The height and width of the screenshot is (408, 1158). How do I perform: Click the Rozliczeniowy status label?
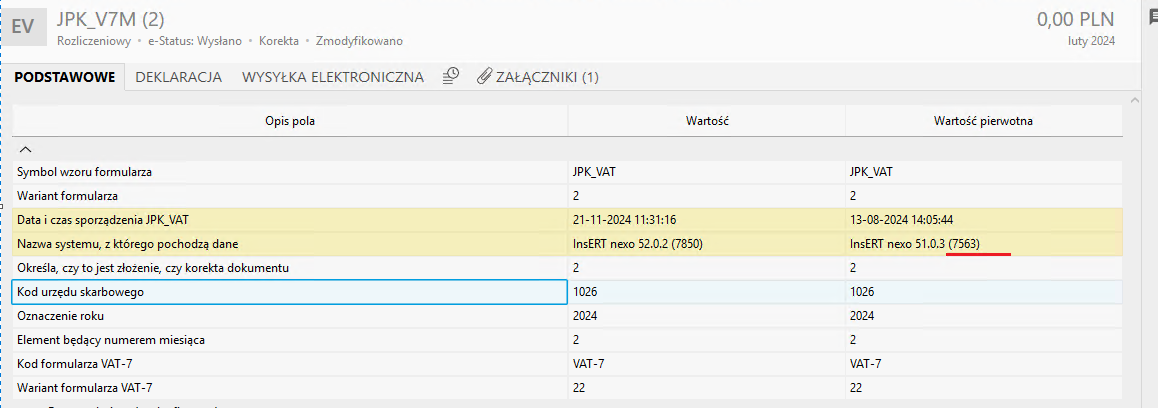click(x=94, y=41)
